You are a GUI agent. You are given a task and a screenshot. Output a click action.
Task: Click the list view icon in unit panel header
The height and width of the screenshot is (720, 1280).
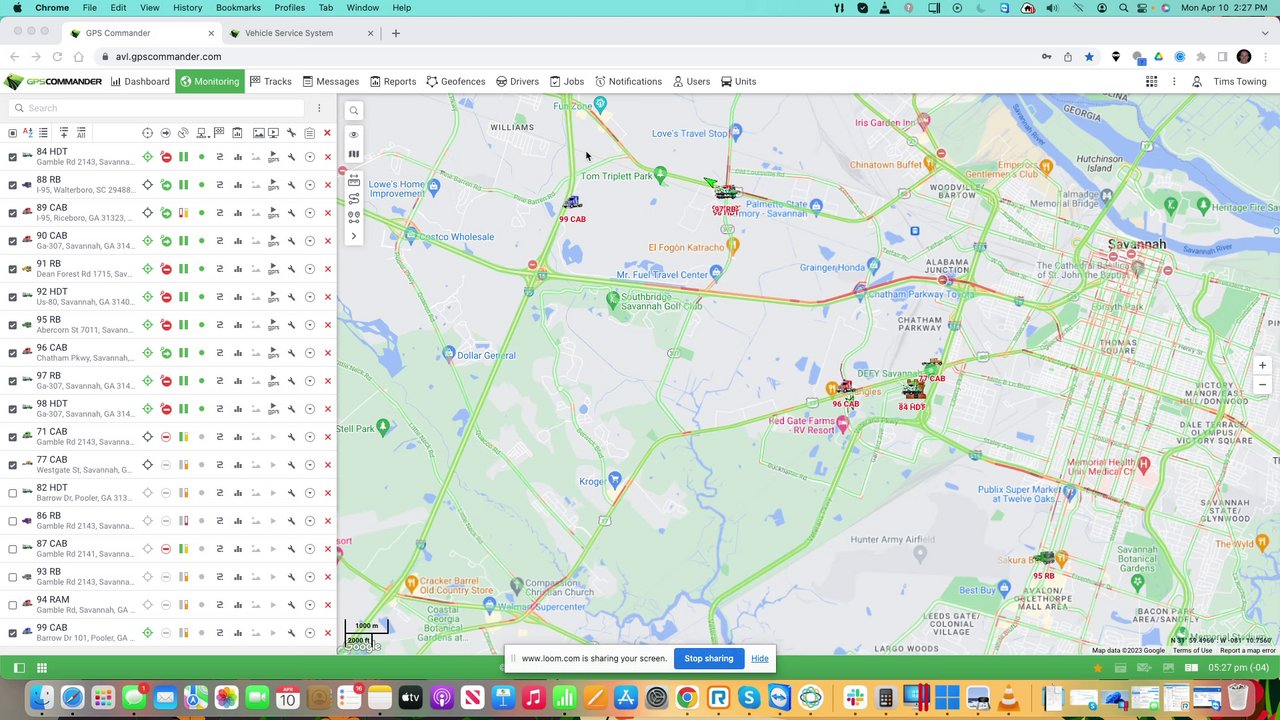43,133
